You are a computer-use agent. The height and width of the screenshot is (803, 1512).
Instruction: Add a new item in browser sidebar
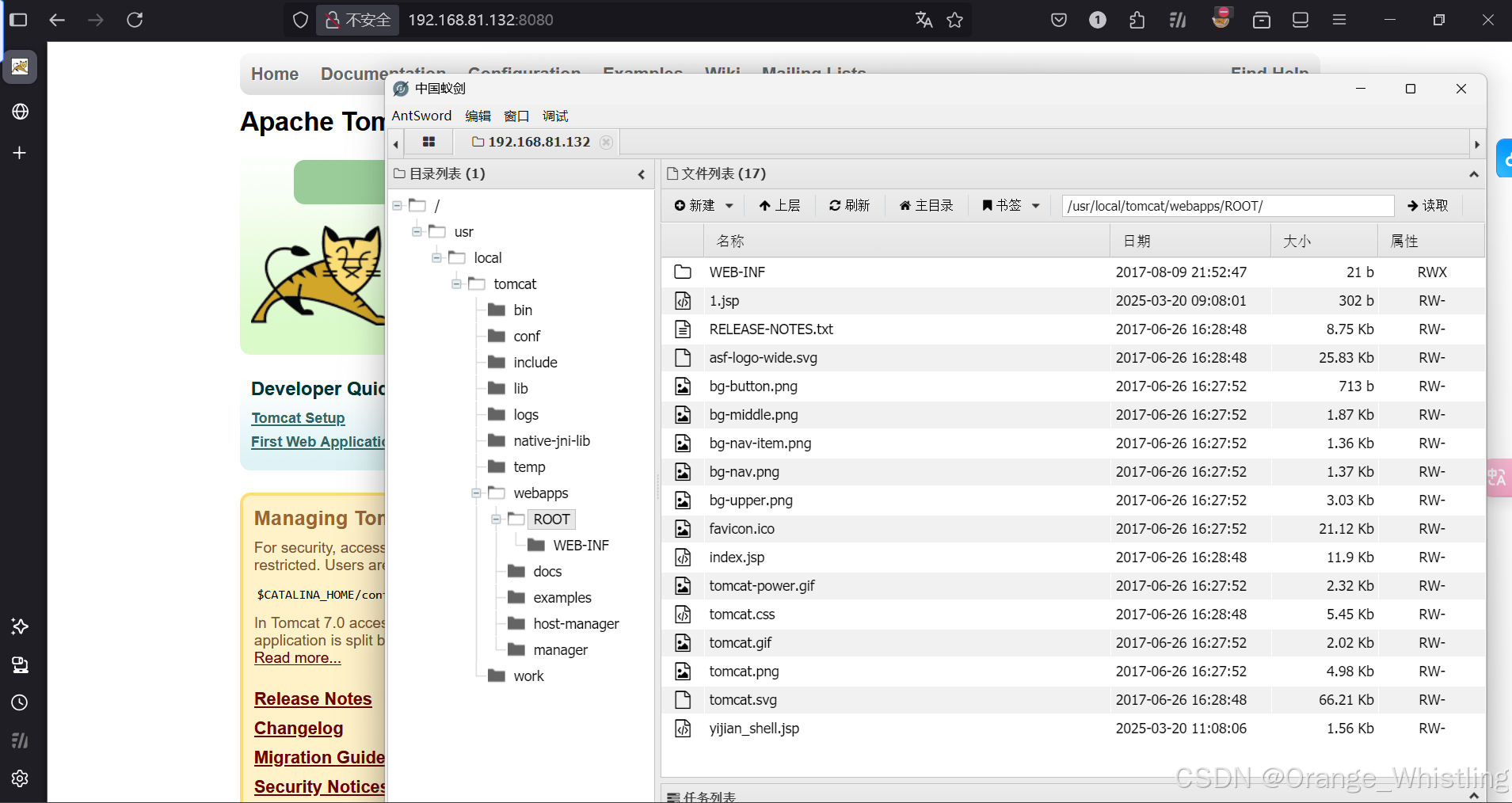click(20, 153)
